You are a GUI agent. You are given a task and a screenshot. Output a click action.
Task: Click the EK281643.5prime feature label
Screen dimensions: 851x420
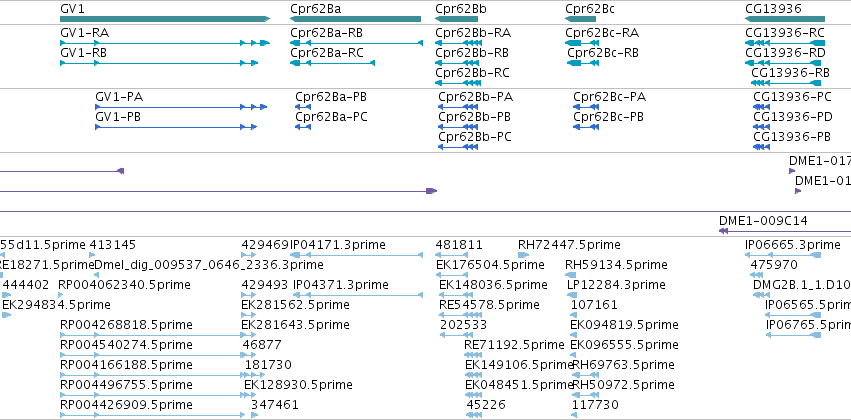click(295, 324)
